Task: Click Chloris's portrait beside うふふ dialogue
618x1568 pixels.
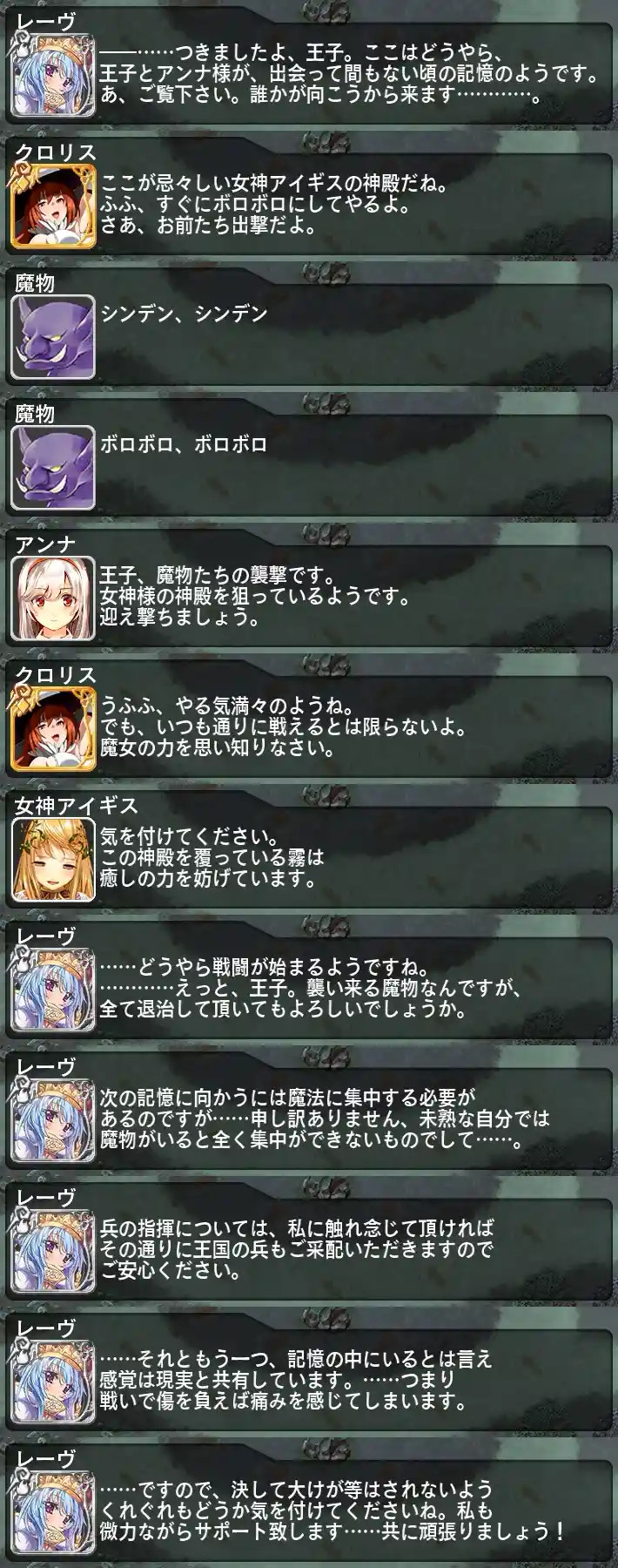Action: [52, 729]
